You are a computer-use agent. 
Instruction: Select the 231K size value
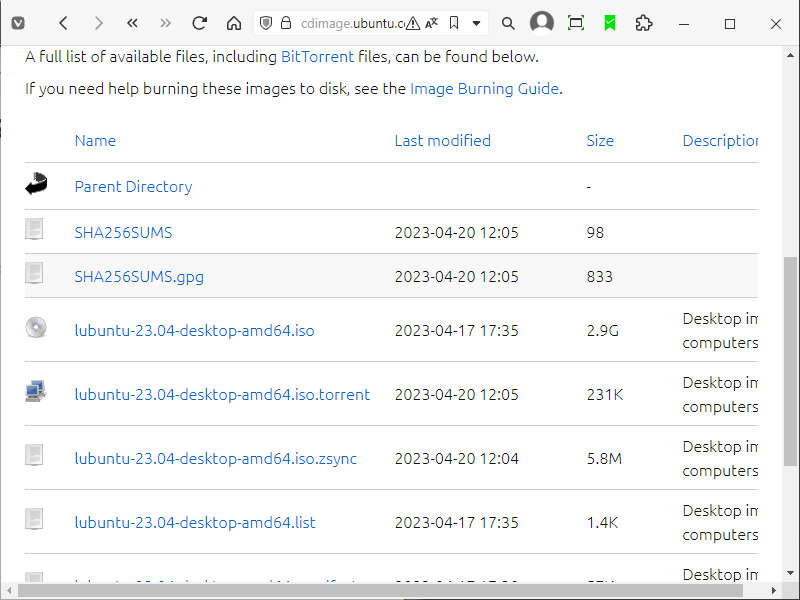coord(605,394)
